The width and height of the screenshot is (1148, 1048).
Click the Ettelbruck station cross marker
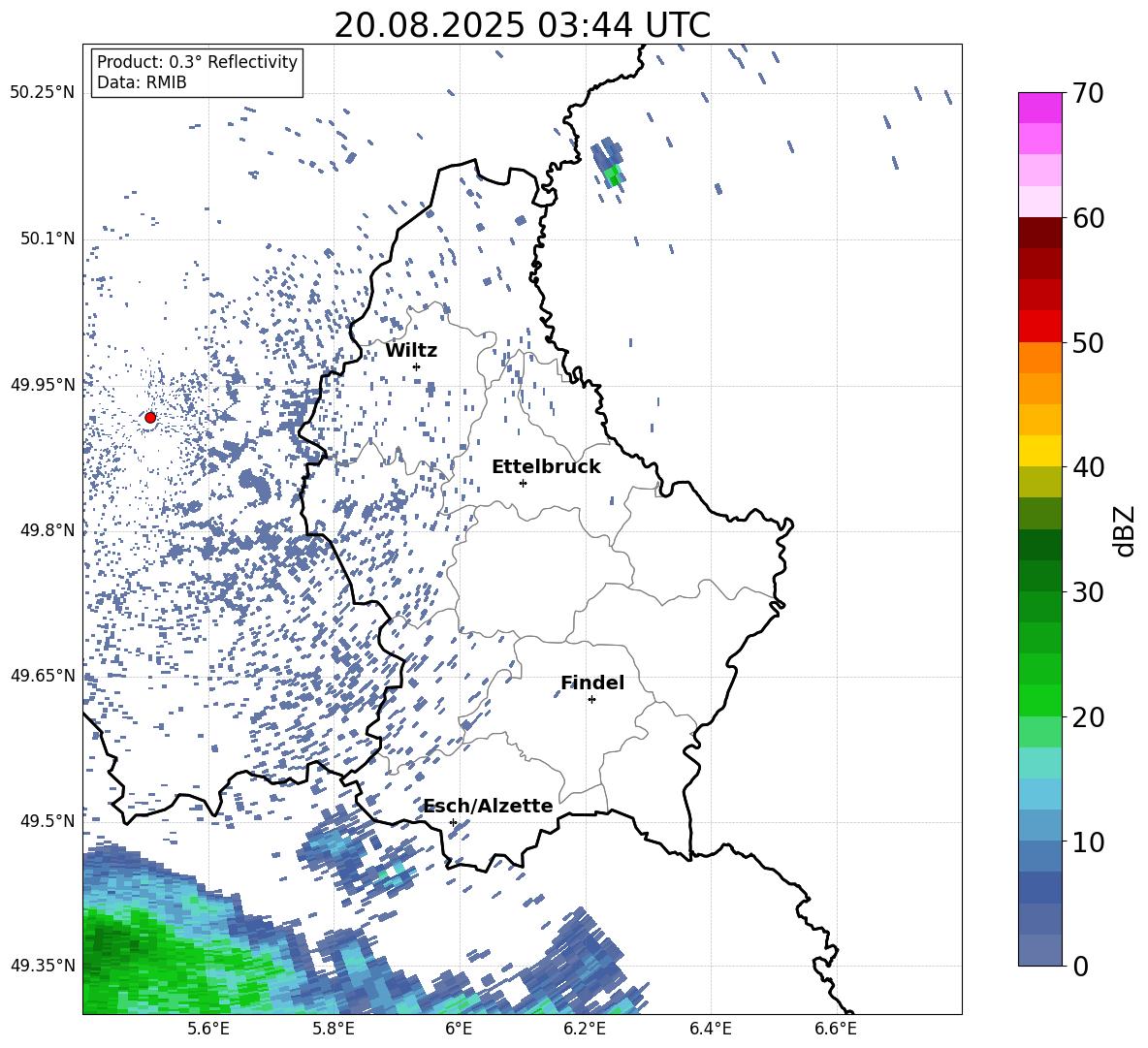[x=523, y=483]
